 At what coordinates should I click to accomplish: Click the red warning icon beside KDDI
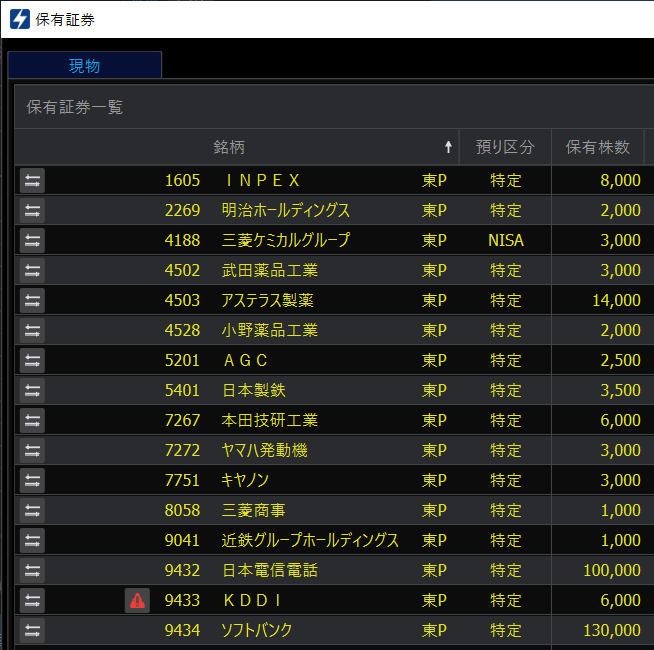pos(137,601)
